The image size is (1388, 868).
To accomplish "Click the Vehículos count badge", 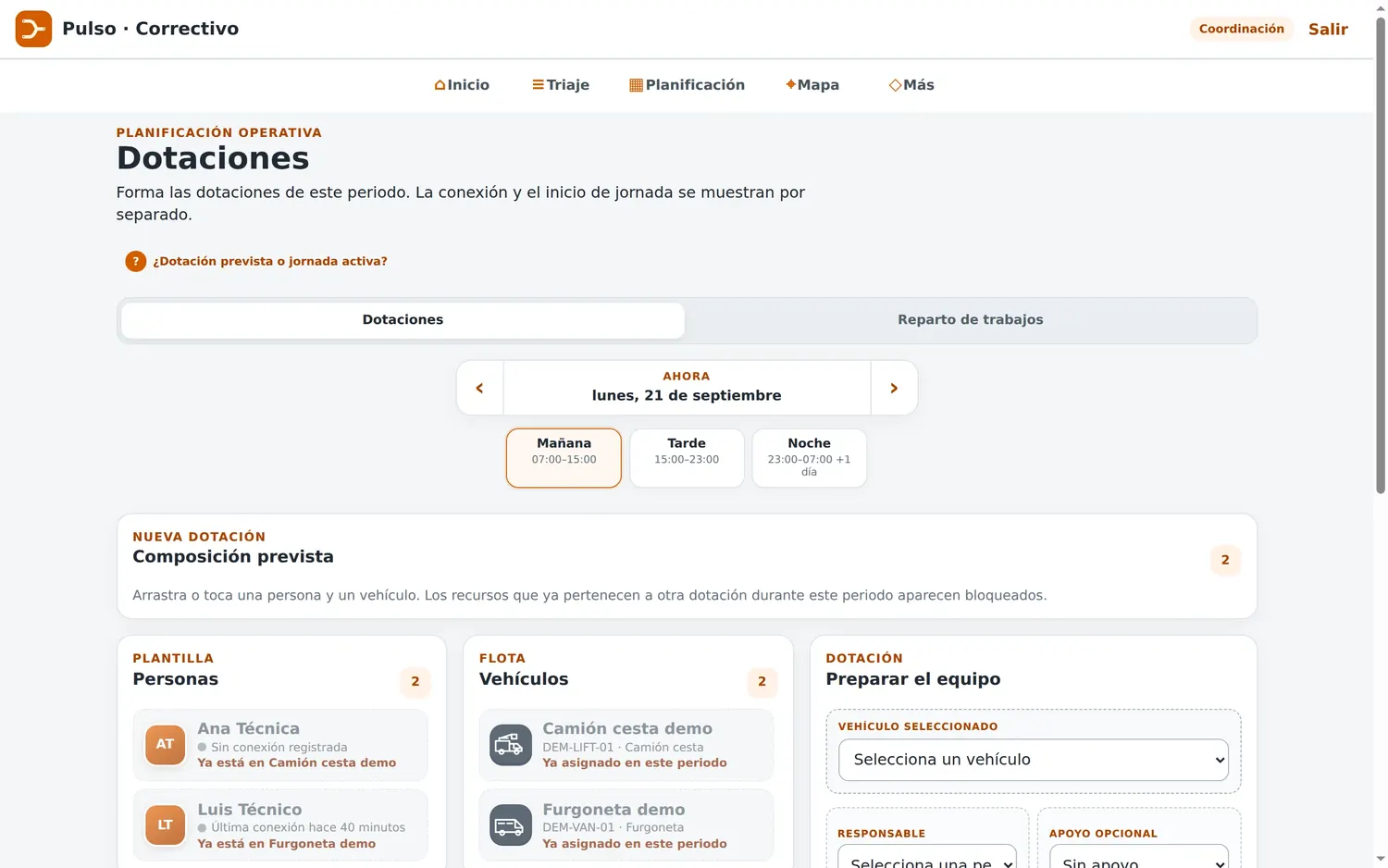I will (x=762, y=682).
